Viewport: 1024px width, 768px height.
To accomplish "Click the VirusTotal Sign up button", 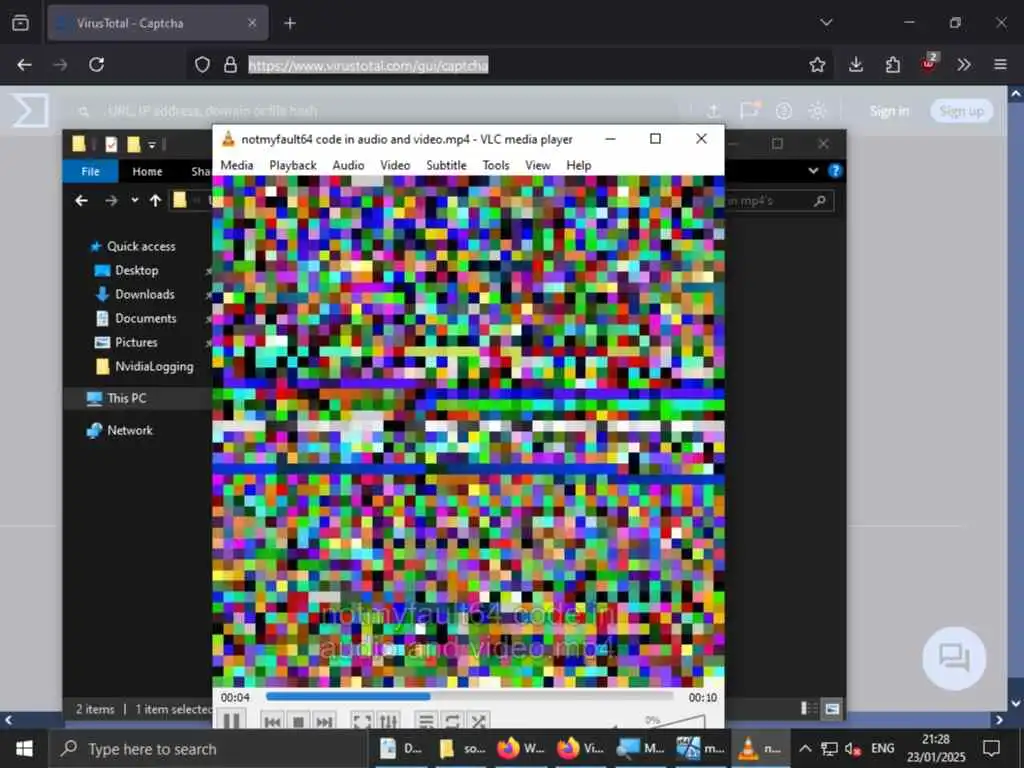I will point(961,111).
